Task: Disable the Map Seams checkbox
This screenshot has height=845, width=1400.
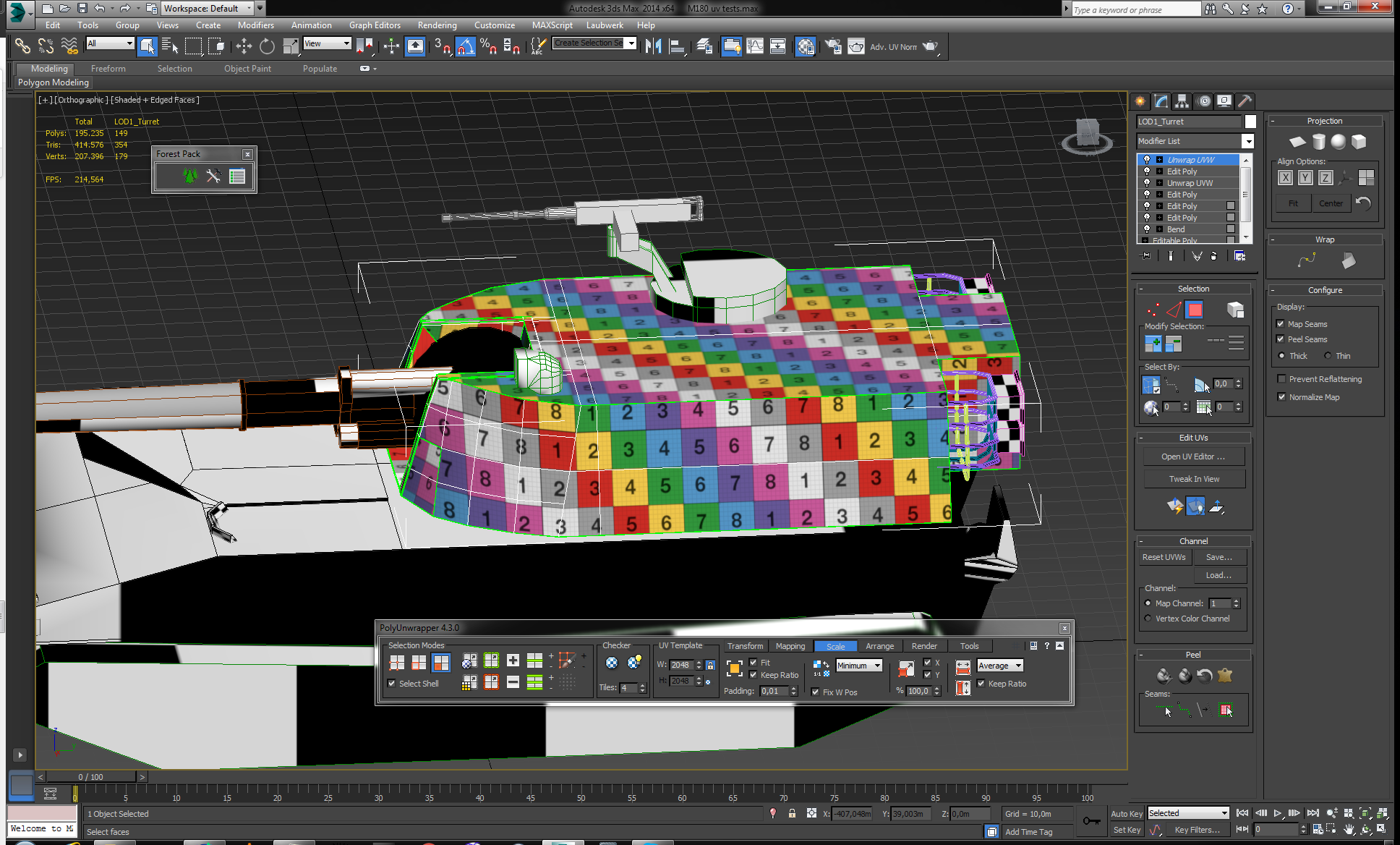Action: point(1281,324)
